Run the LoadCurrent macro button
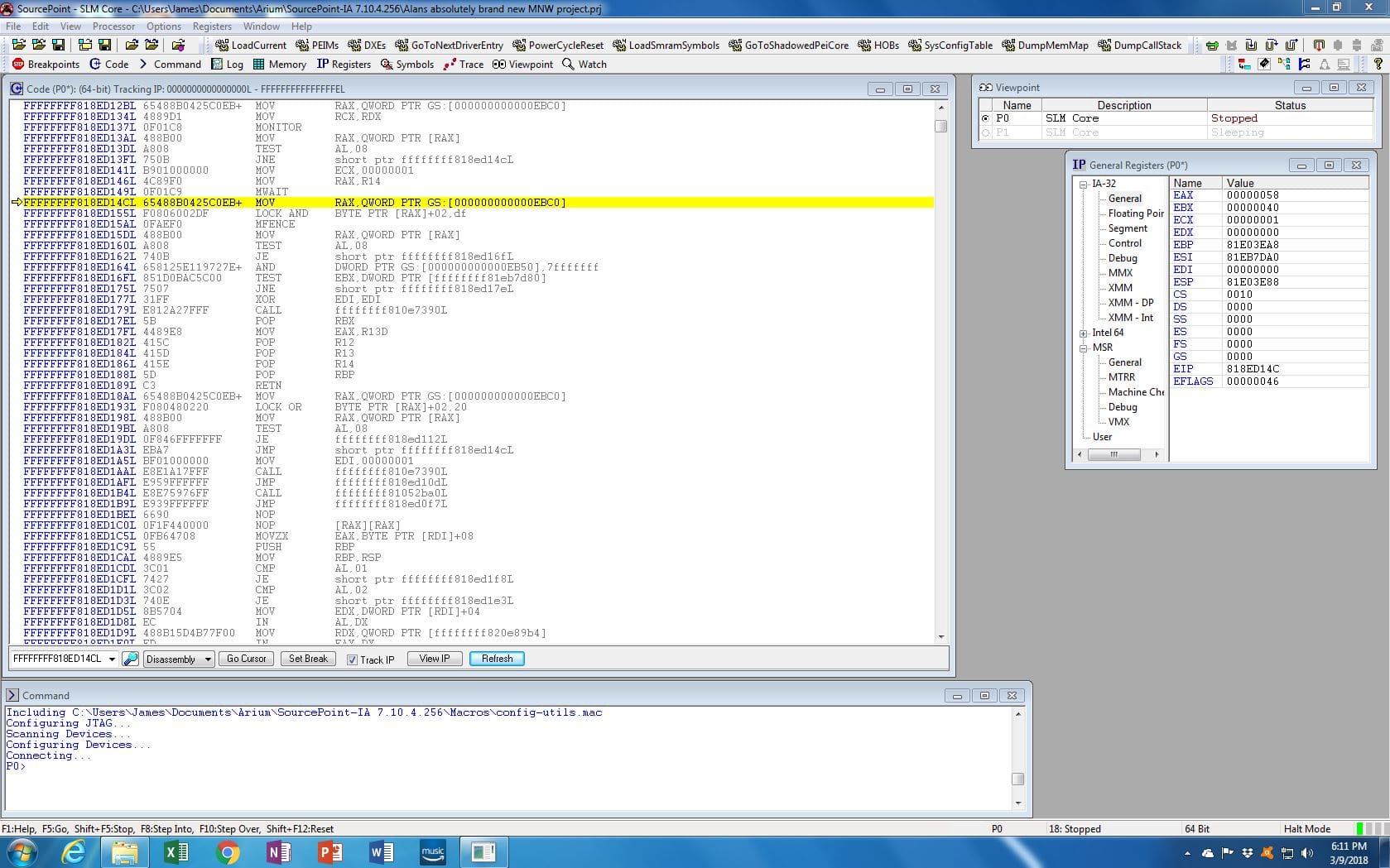 [251, 45]
